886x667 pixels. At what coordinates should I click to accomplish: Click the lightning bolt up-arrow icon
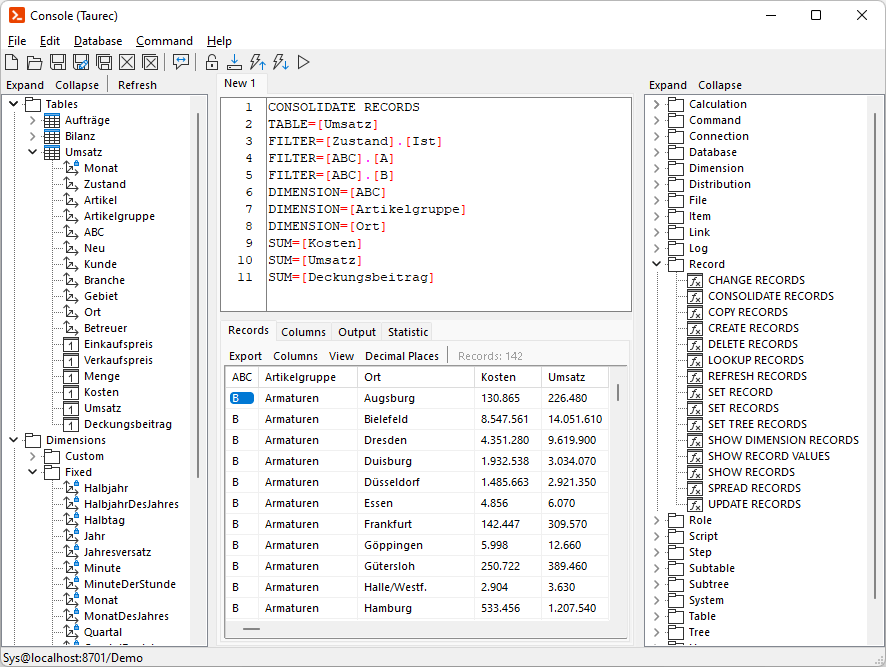click(257, 62)
